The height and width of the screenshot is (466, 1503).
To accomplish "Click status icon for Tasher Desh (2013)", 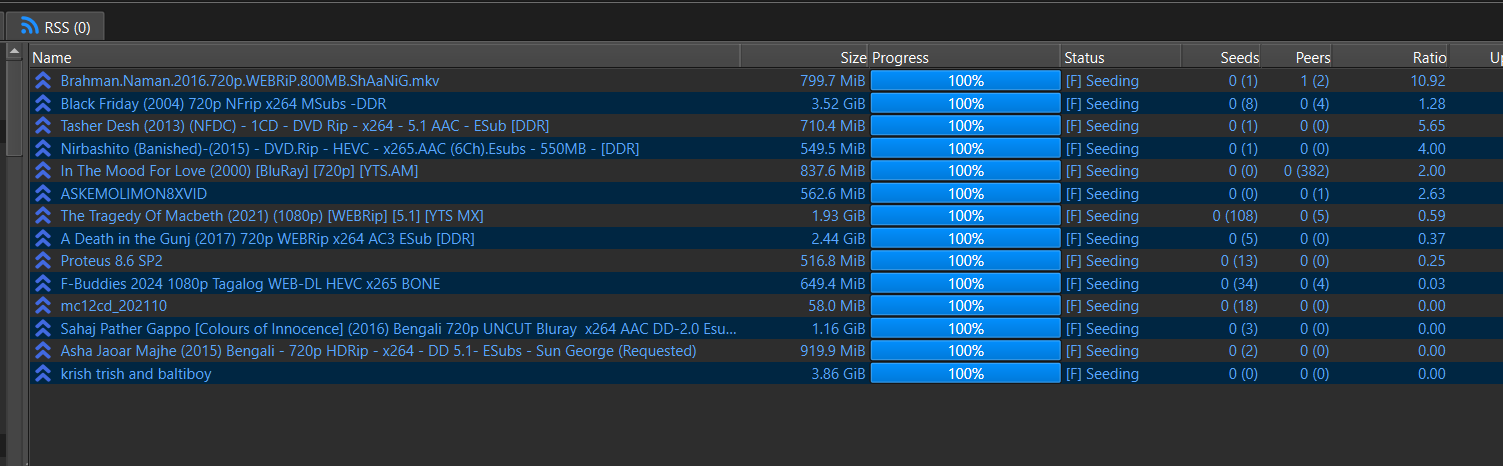I will (x=43, y=126).
